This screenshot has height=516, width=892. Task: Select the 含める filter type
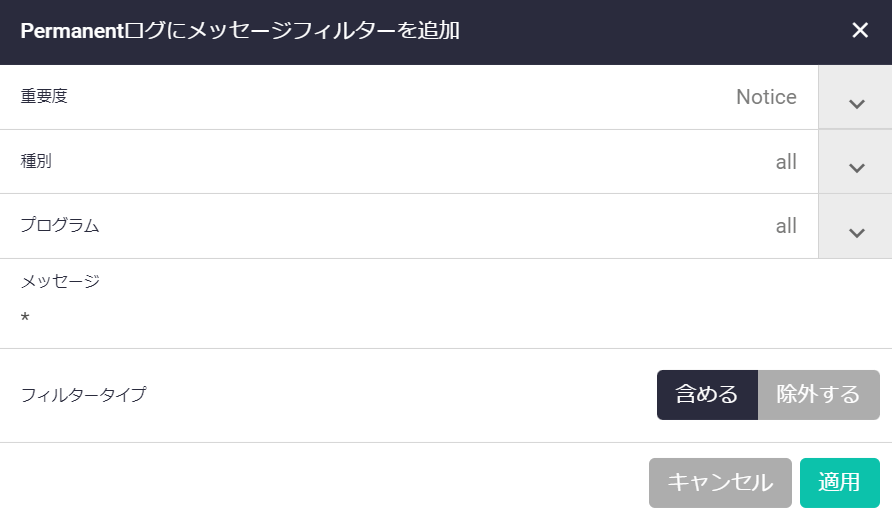(x=707, y=395)
